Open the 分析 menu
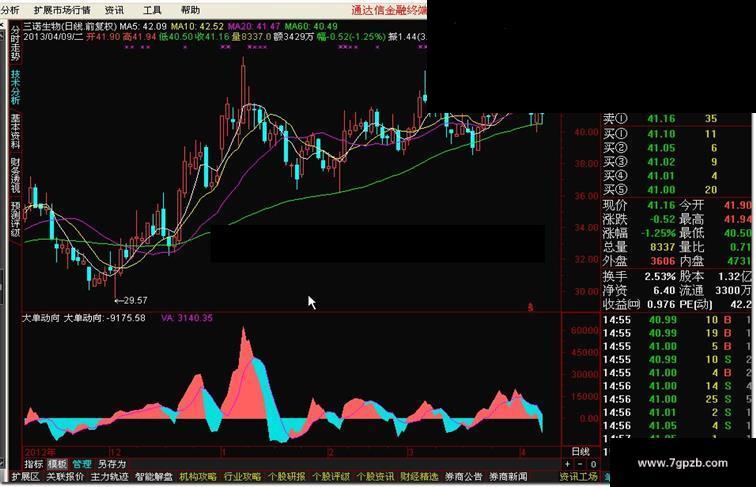756x487 pixels. (x=10, y=10)
